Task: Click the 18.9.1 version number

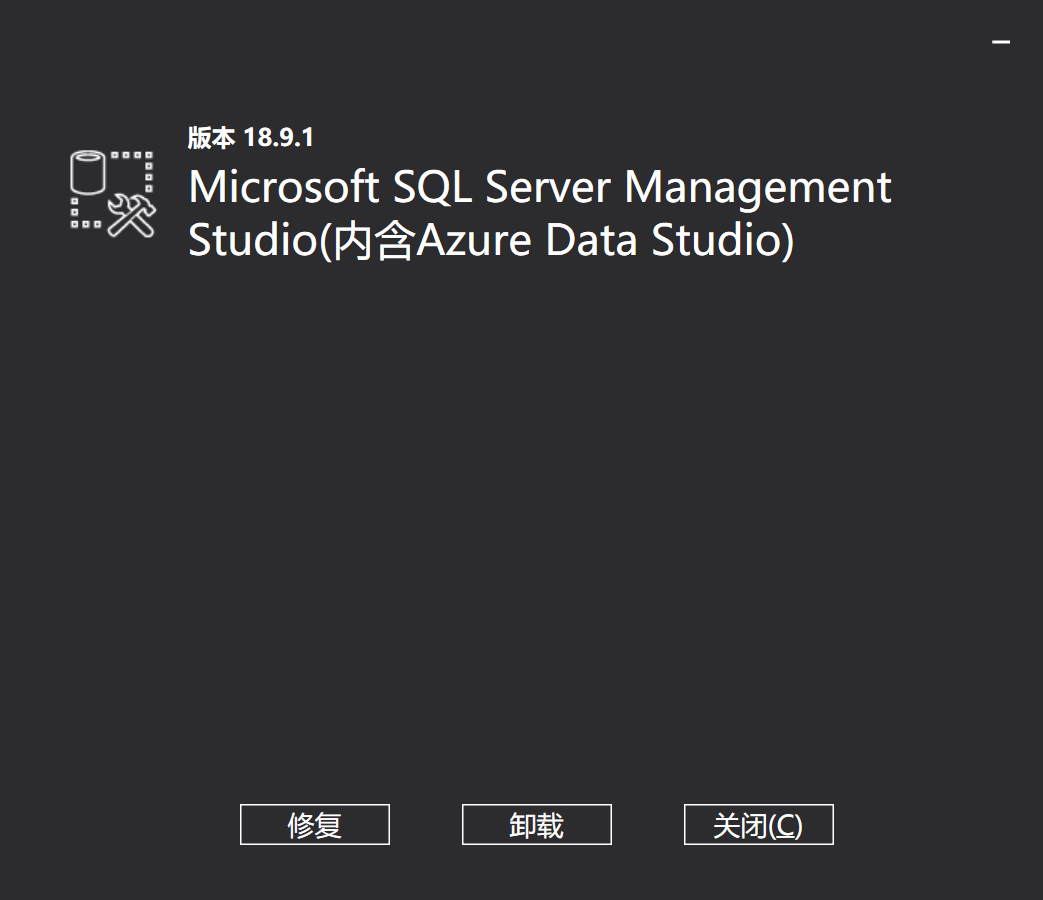Action: pos(279,137)
